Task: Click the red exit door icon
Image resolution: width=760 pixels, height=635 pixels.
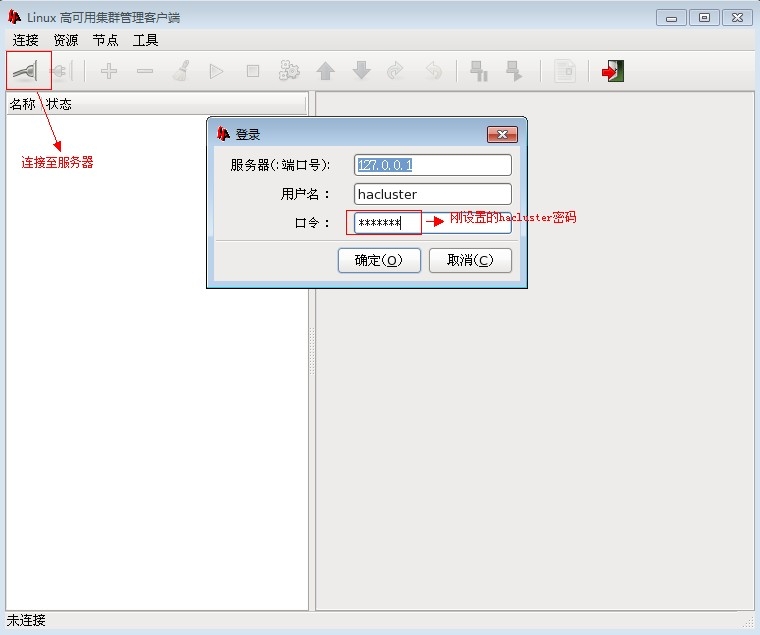Action: tap(613, 71)
